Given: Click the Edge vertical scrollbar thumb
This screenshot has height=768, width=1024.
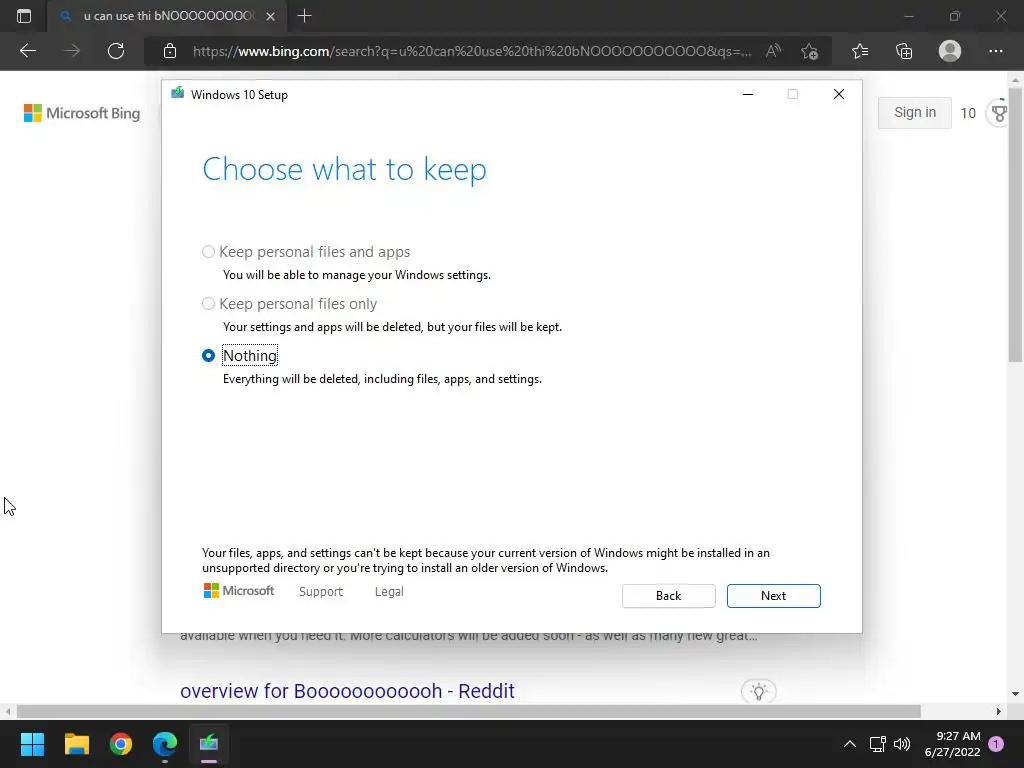Looking at the screenshot, I should pyautogui.click(x=1015, y=225).
